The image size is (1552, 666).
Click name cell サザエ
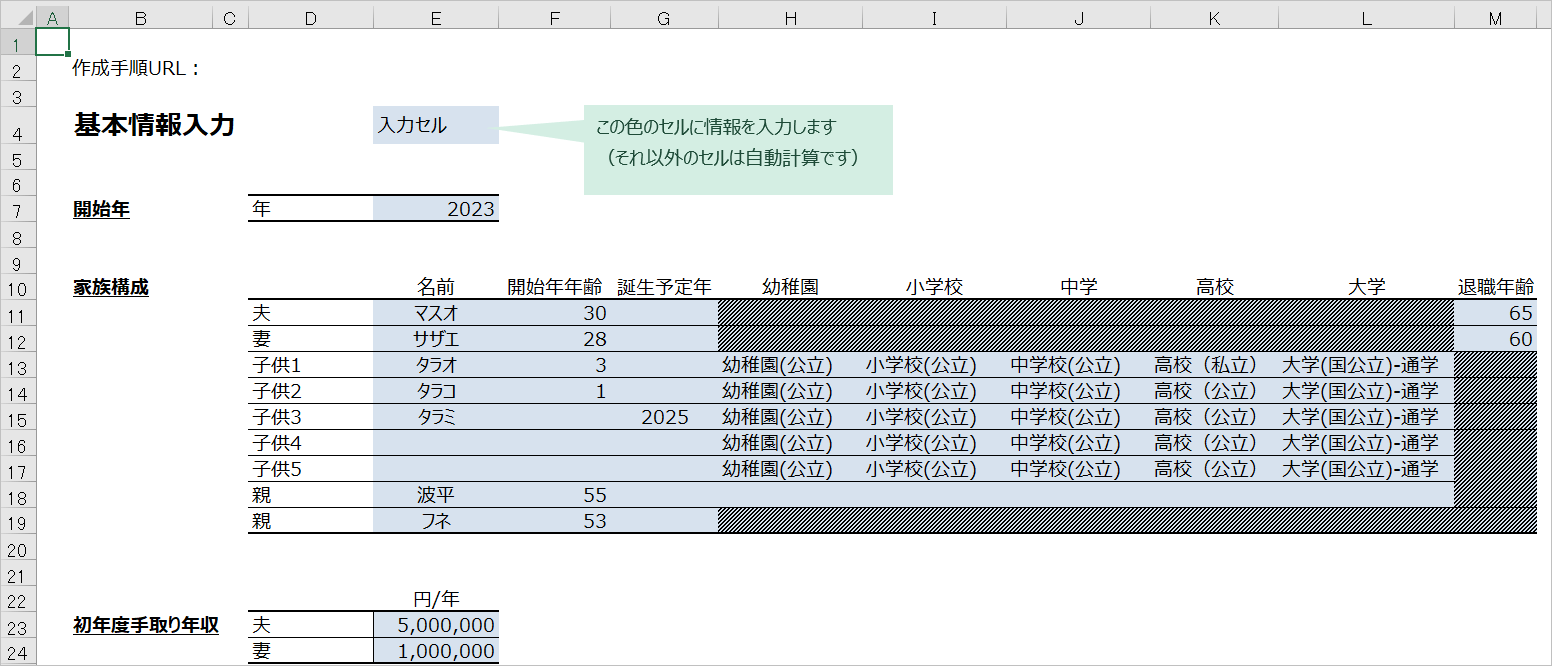coord(435,339)
